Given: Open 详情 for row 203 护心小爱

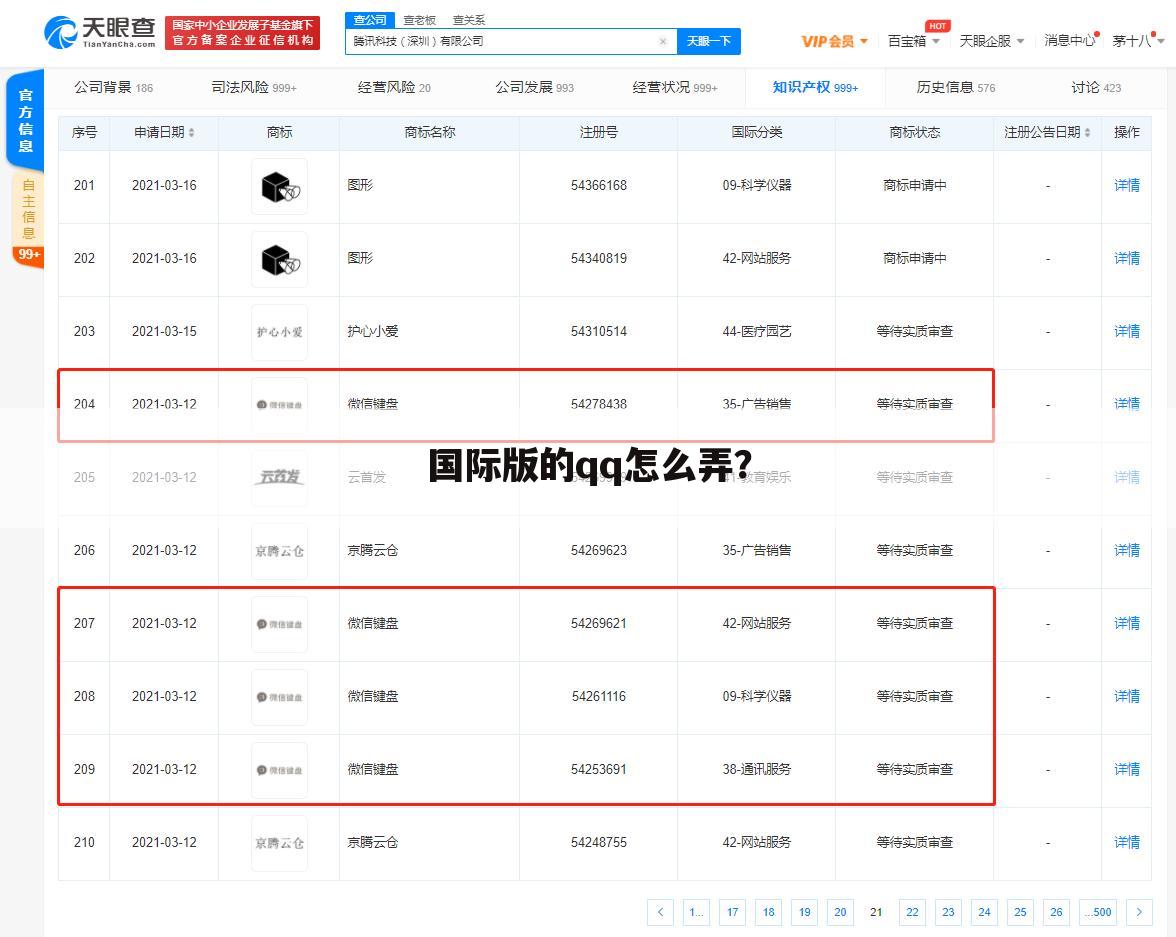Looking at the screenshot, I should coord(1126,331).
